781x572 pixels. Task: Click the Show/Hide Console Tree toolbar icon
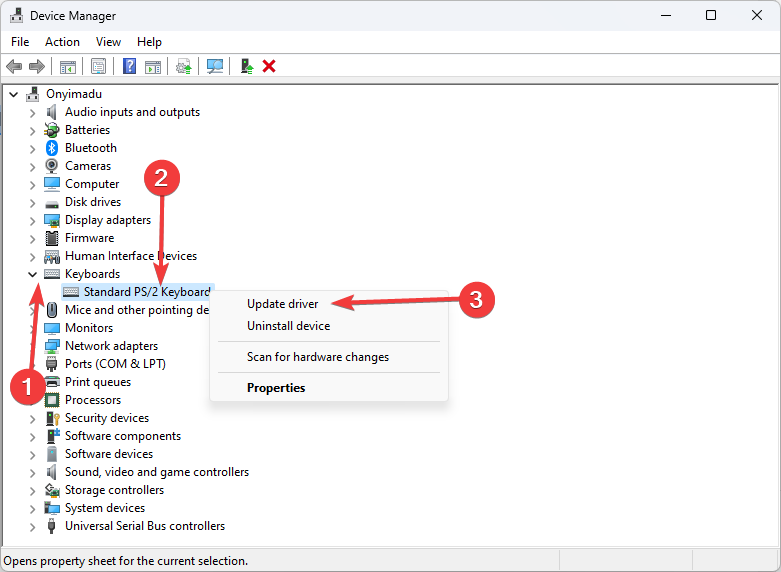point(68,66)
